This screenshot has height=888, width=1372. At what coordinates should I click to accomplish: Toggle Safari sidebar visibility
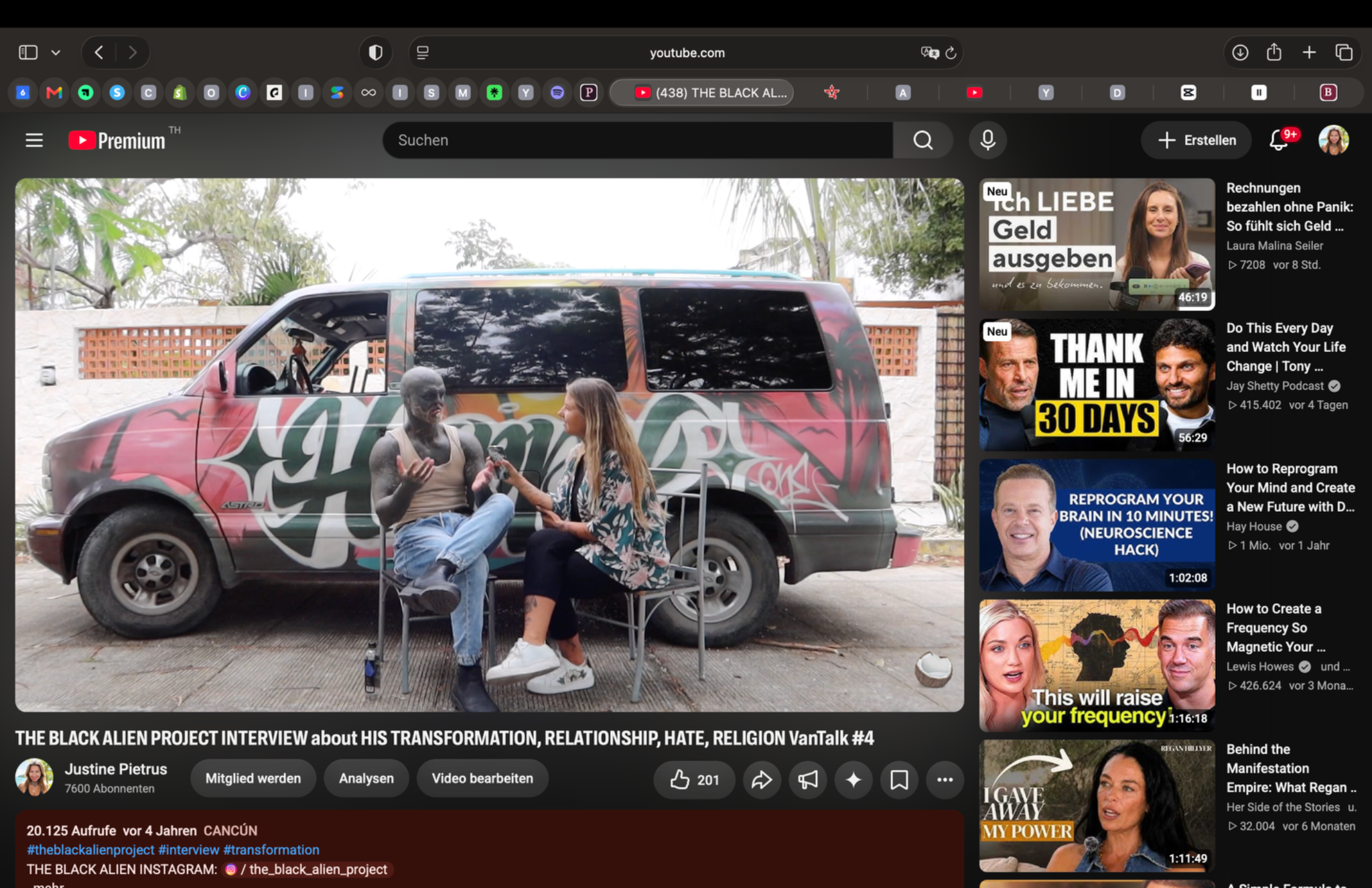click(28, 52)
